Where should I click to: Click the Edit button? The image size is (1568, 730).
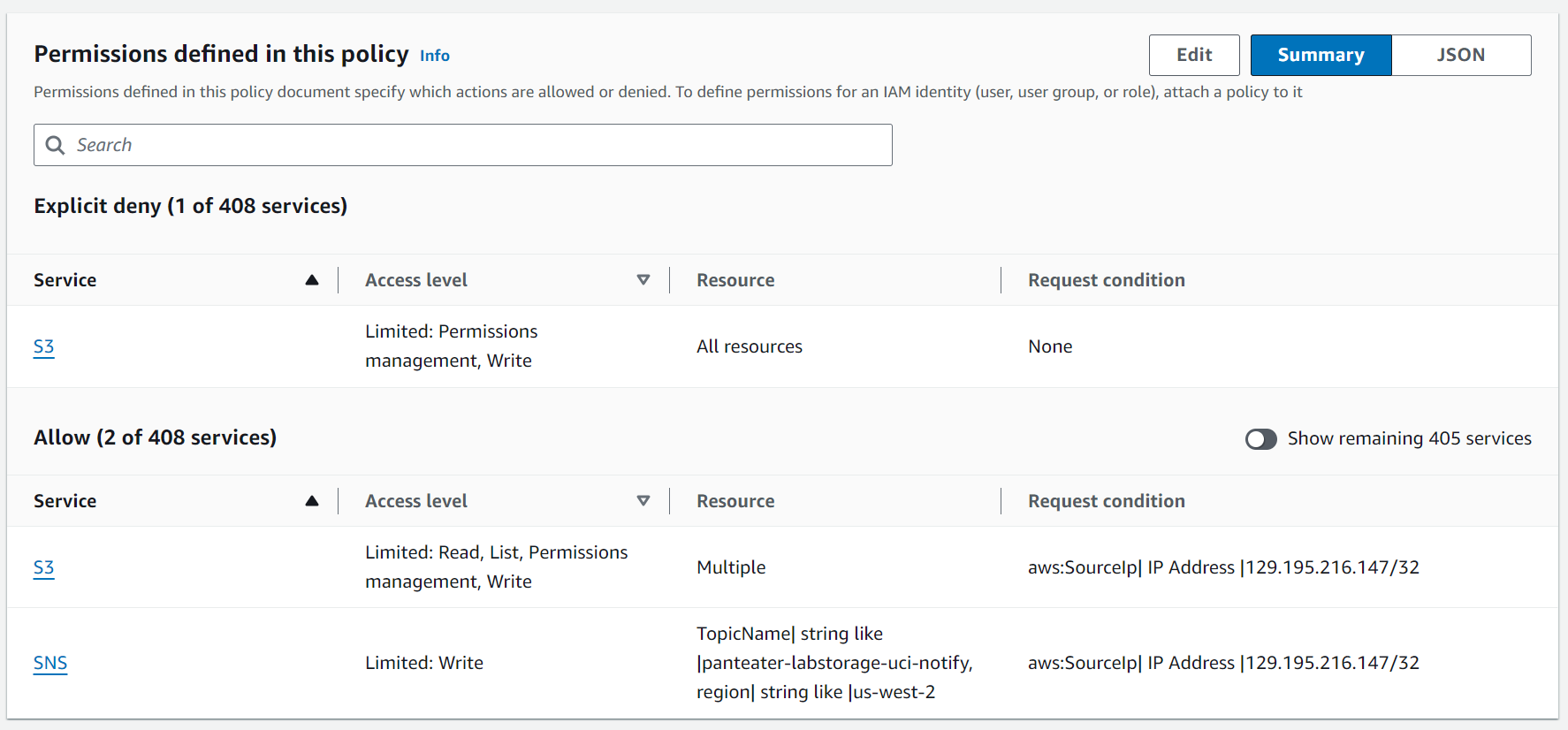[1194, 55]
